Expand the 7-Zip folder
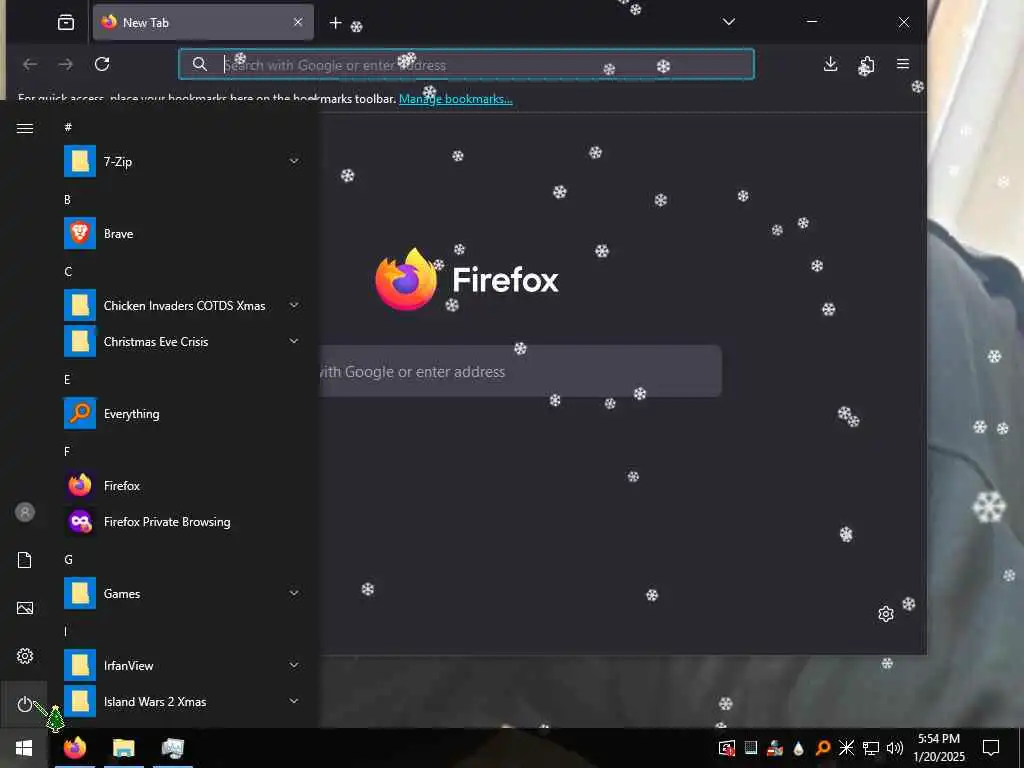Screen dimensions: 1024x768 pyautogui.click(x=295, y=161)
